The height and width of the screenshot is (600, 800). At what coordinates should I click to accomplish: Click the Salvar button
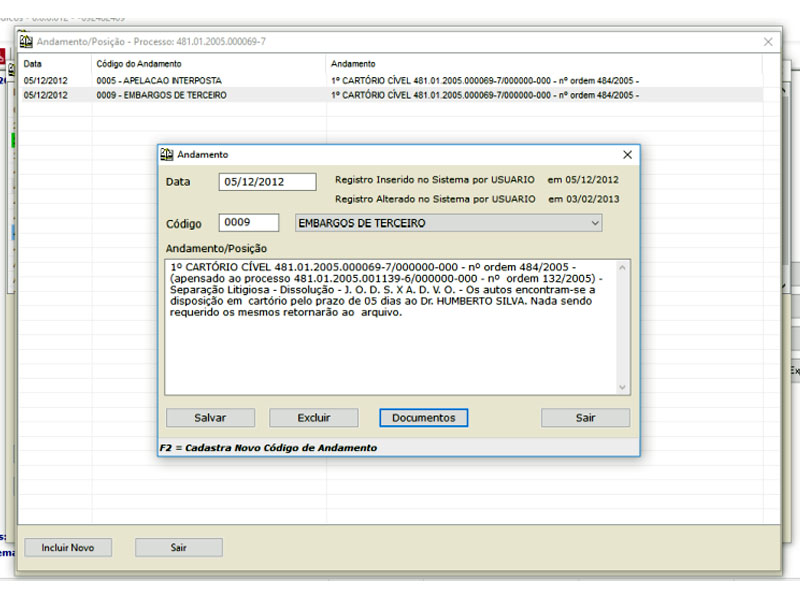coord(210,417)
